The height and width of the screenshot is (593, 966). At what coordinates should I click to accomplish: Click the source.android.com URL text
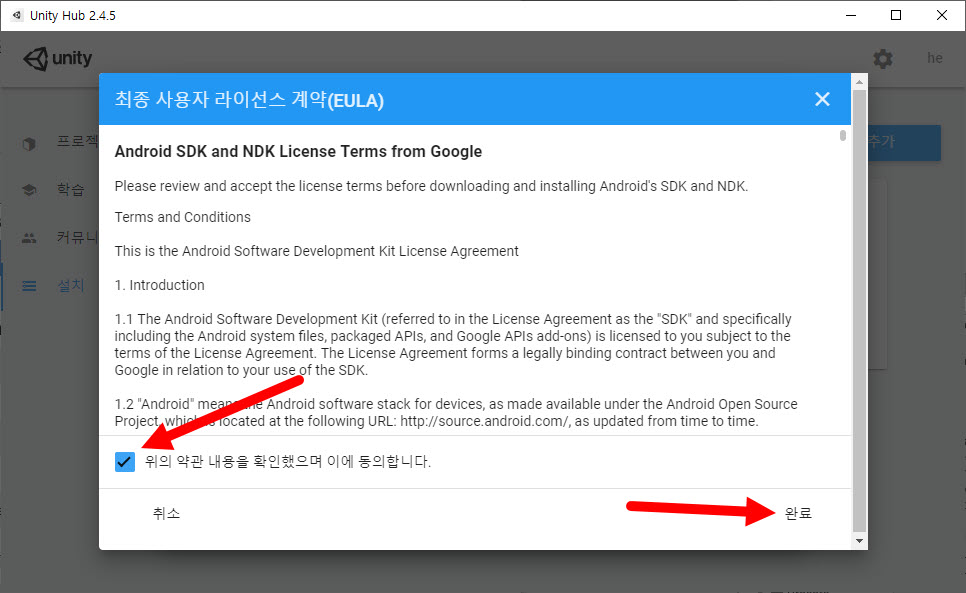point(484,421)
